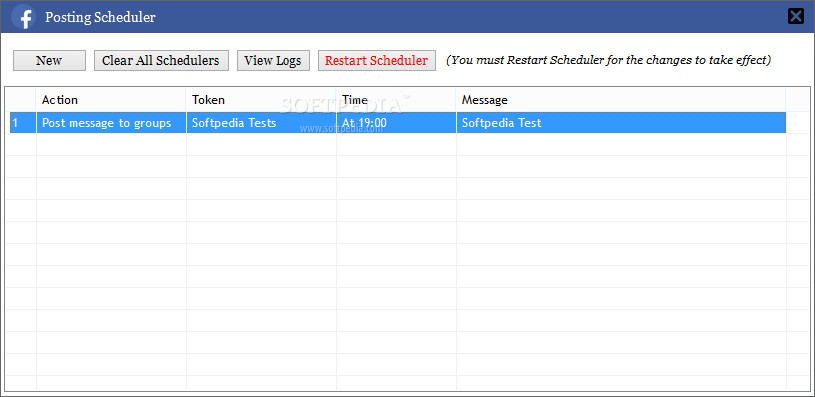Click the Time column header
This screenshot has height=397, width=815.
[397, 100]
